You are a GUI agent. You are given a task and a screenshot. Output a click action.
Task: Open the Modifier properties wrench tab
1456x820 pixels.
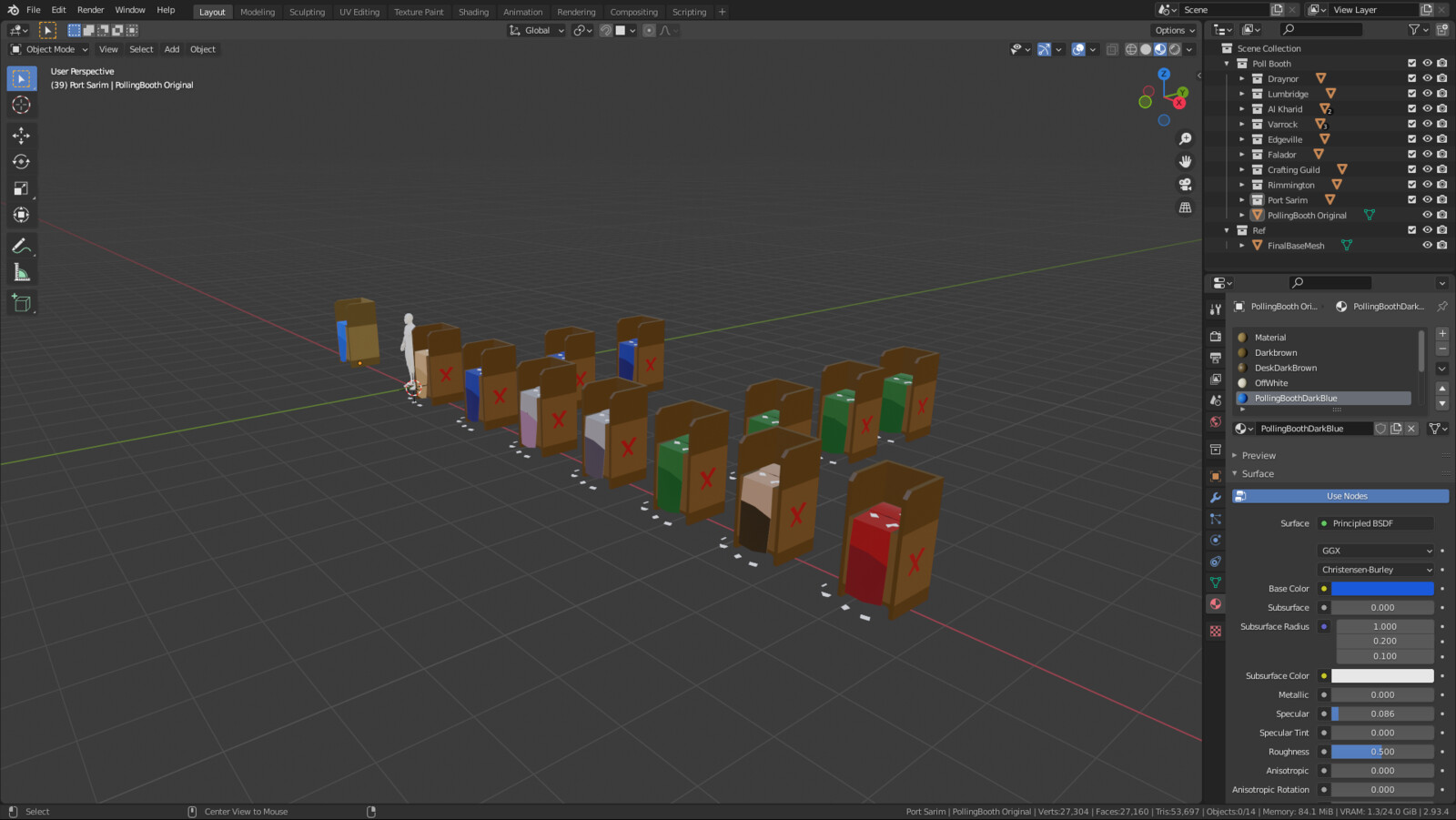tap(1216, 498)
